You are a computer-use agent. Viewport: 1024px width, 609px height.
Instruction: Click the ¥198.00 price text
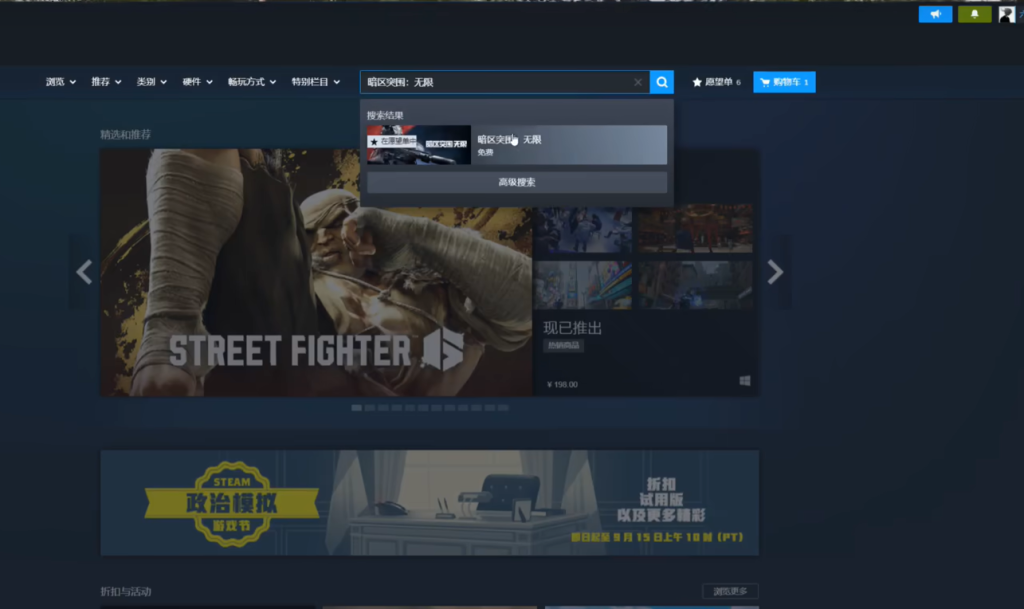(x=562, y=384)
